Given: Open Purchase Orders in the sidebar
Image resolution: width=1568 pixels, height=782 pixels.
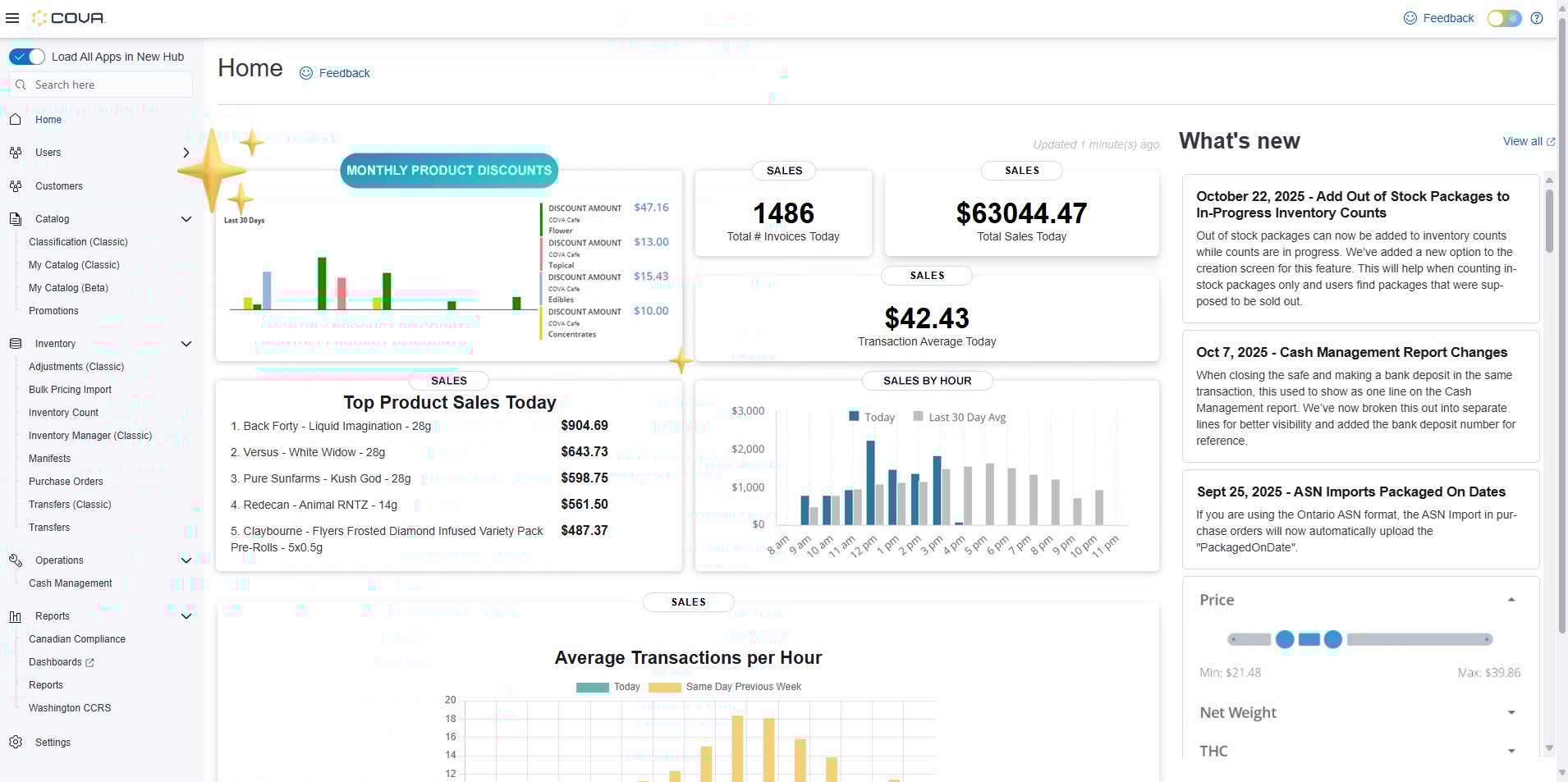Looking at the screenshot, I should pos(66,482).
